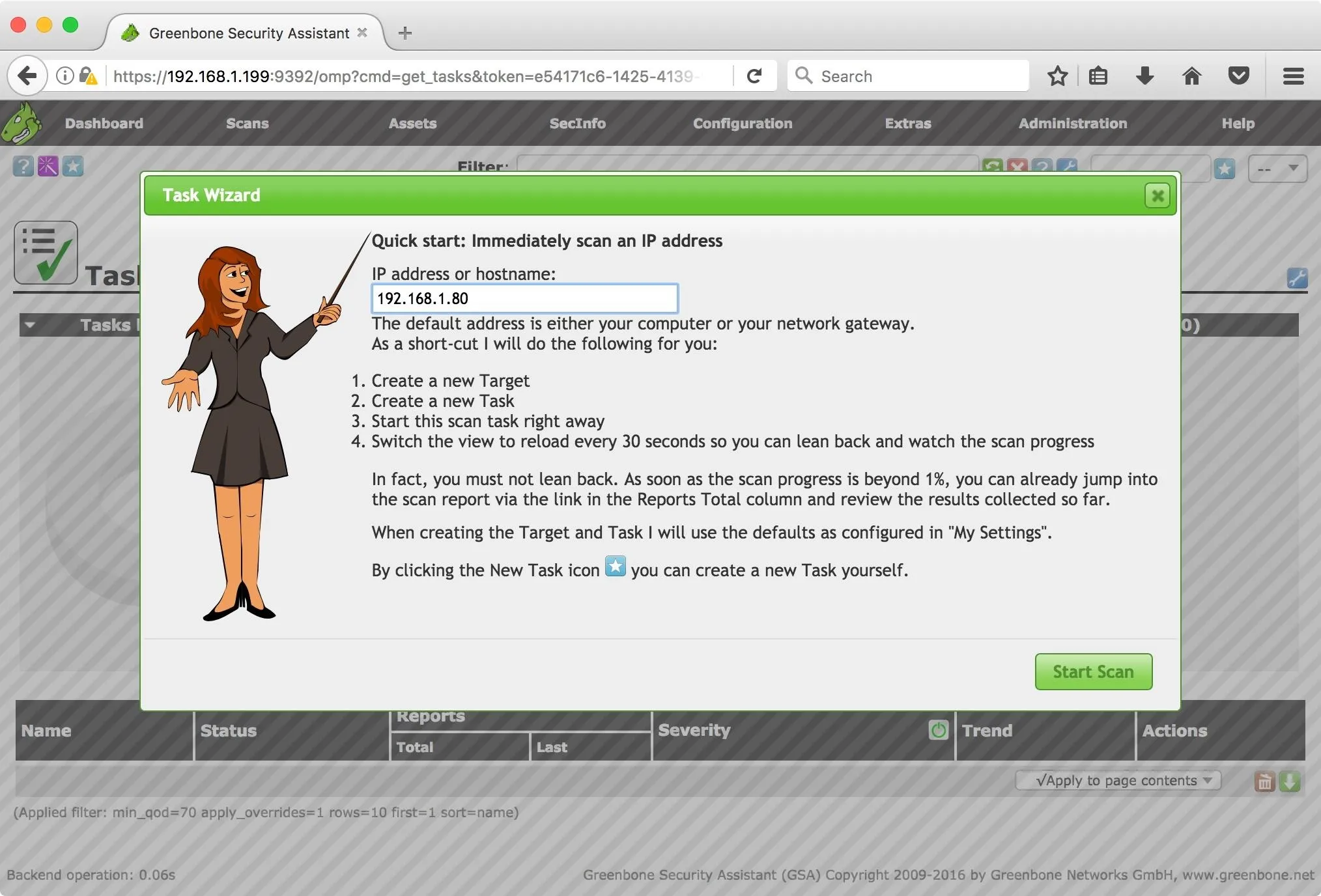This screenshot has width=1321, height=896.
Task: Open a new browser tab
Action: [x=405, y=33]
